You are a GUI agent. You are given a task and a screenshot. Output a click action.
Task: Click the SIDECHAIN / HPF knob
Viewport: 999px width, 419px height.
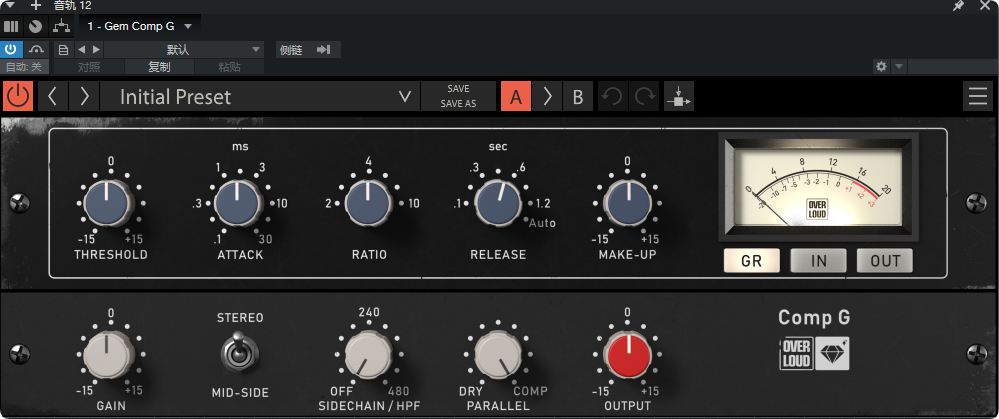coord(368,355)
